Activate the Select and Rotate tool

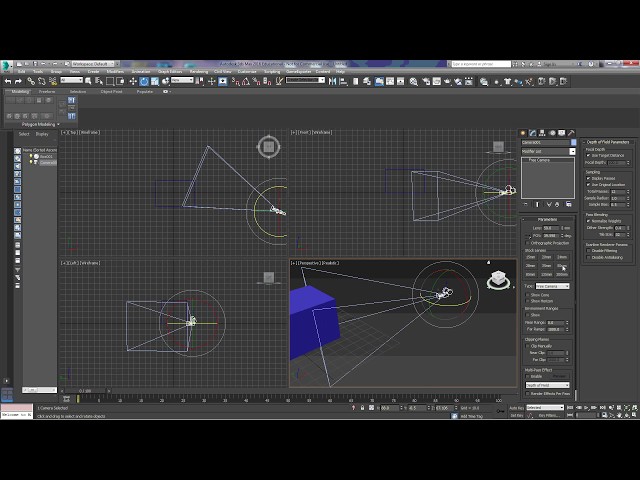pyautogui.click(x=144, y=82)
